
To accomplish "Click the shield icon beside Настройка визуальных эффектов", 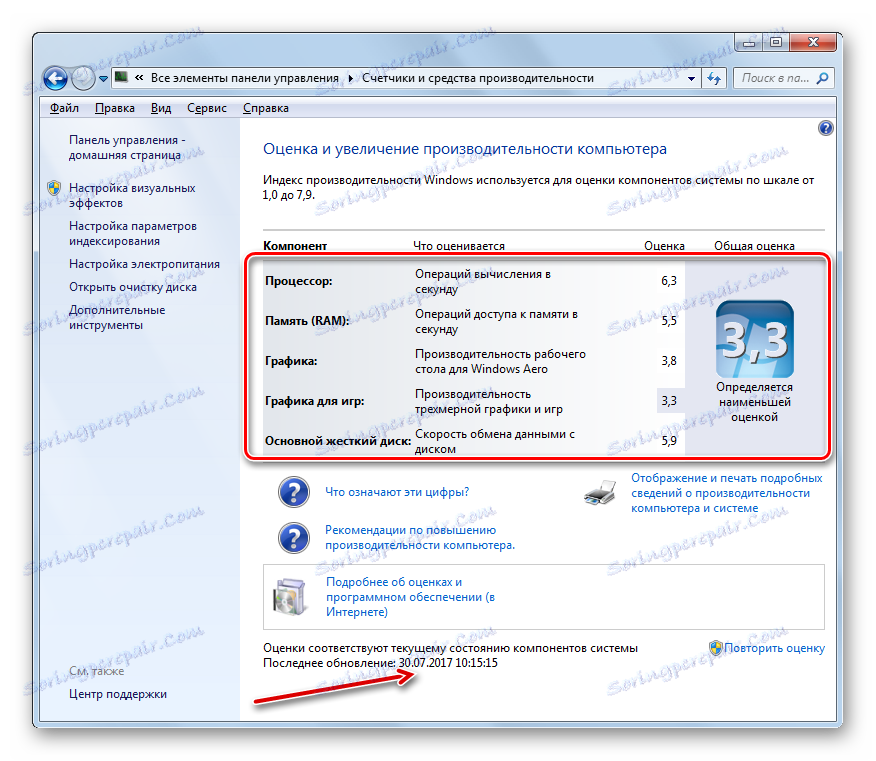I will [x=54, y=188].
